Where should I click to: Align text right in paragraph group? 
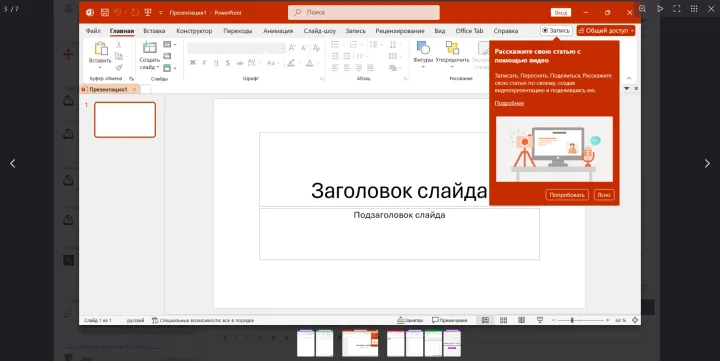(x=359, y=68)
